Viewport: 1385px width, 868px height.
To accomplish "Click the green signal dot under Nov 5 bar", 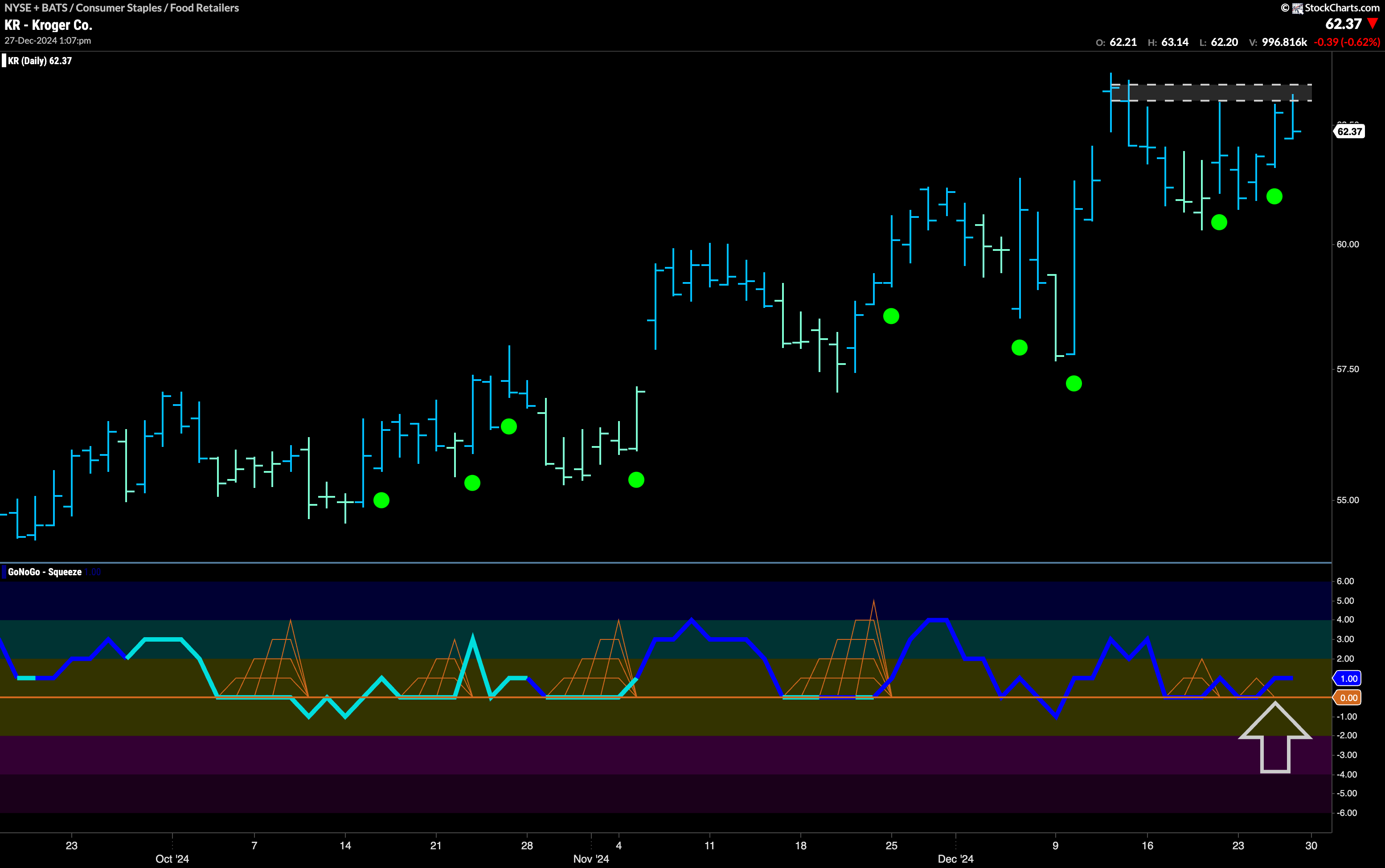I will click(636, 480).
